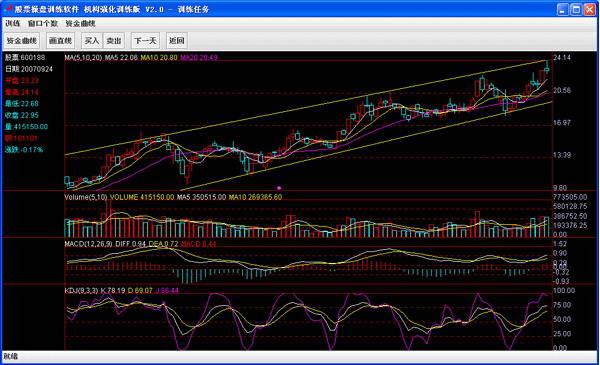Click the KDJ(9,3,3) indicator label
The image size is (600, 365).
tap(82, 291)
